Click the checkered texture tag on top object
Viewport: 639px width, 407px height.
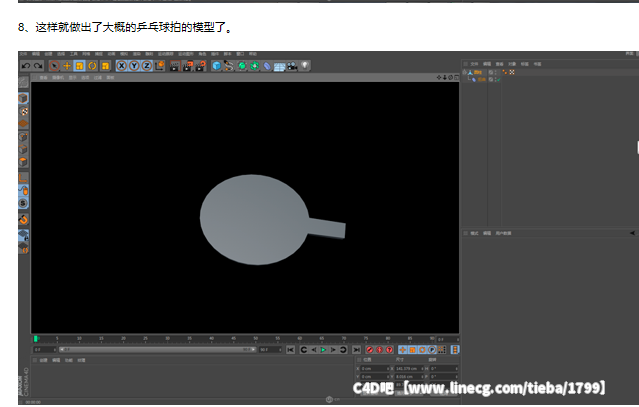coord(512,72)
